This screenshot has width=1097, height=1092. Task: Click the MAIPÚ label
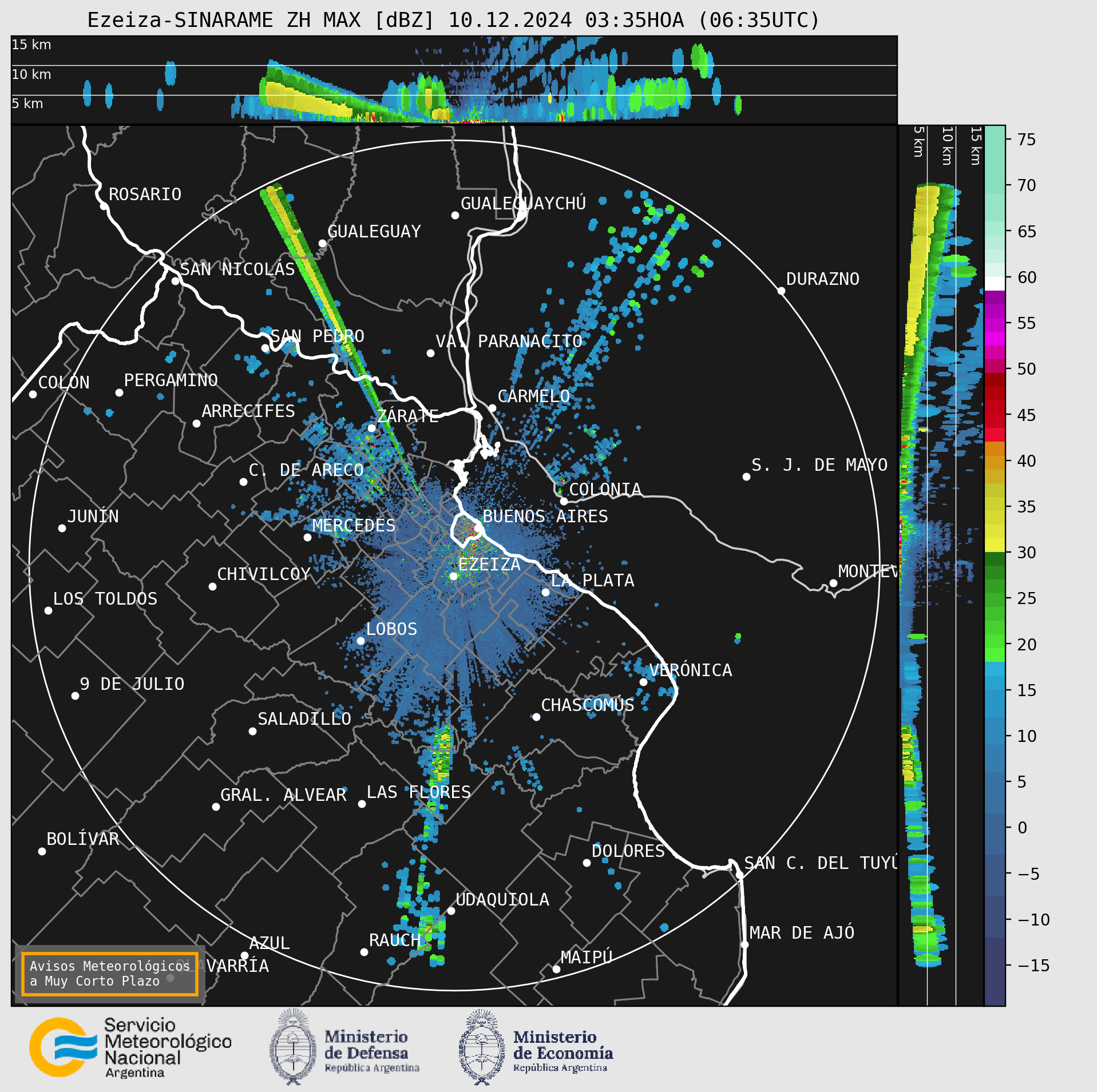[586, 957]
